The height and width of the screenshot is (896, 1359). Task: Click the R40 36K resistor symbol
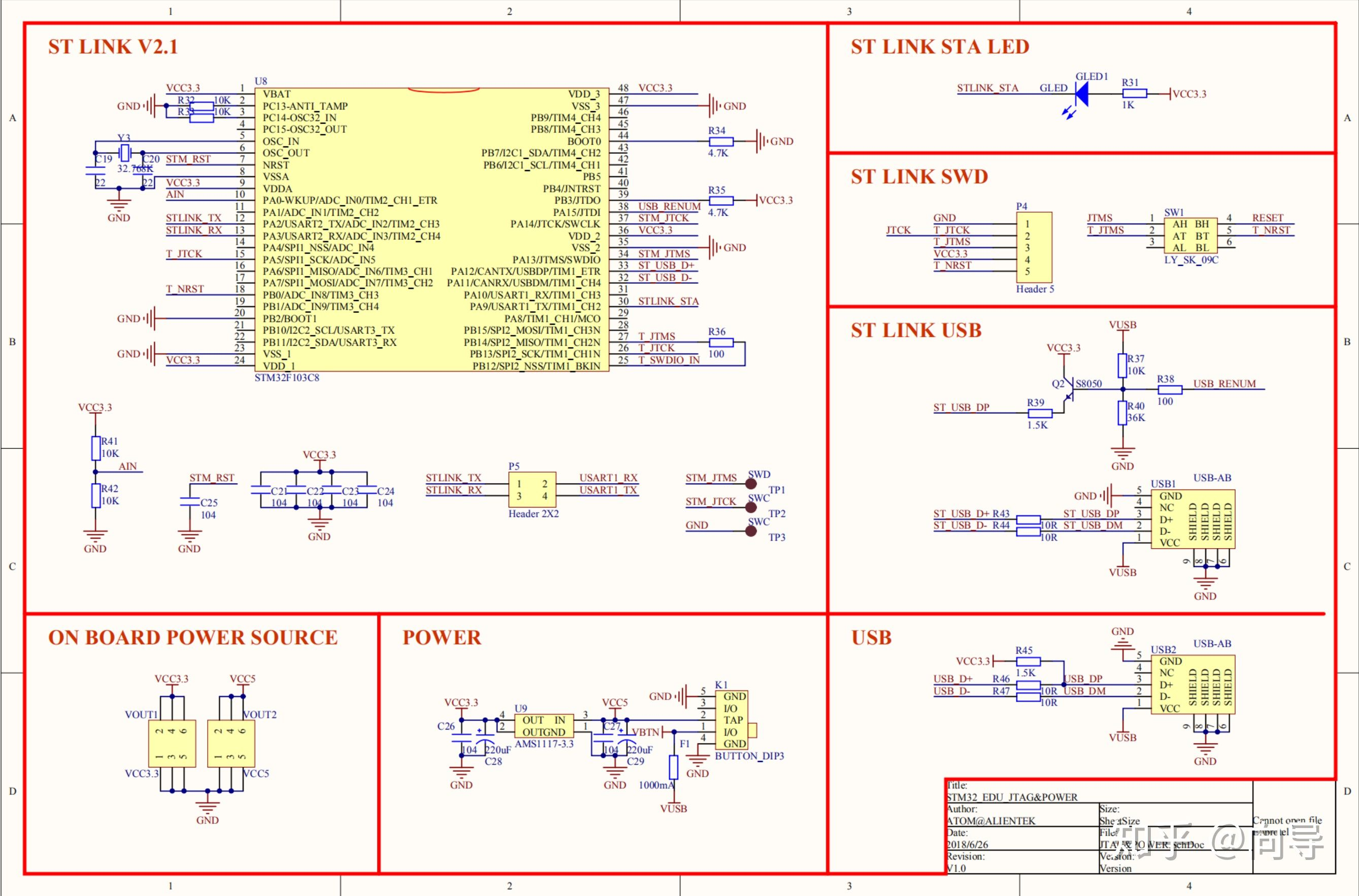(x=1122, y=413)
